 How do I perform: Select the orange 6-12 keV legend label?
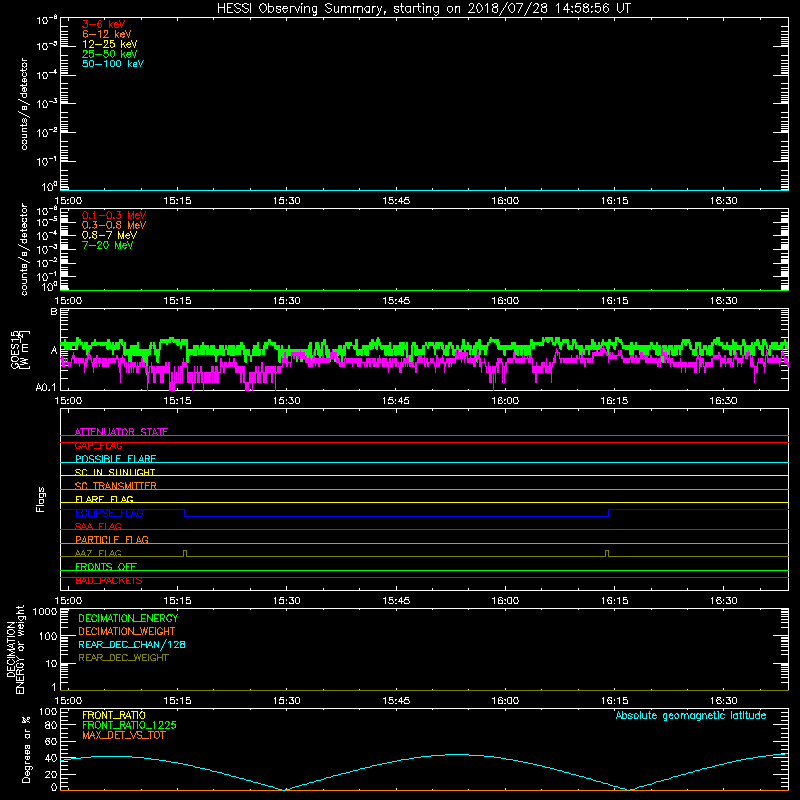tap(107, 34)
